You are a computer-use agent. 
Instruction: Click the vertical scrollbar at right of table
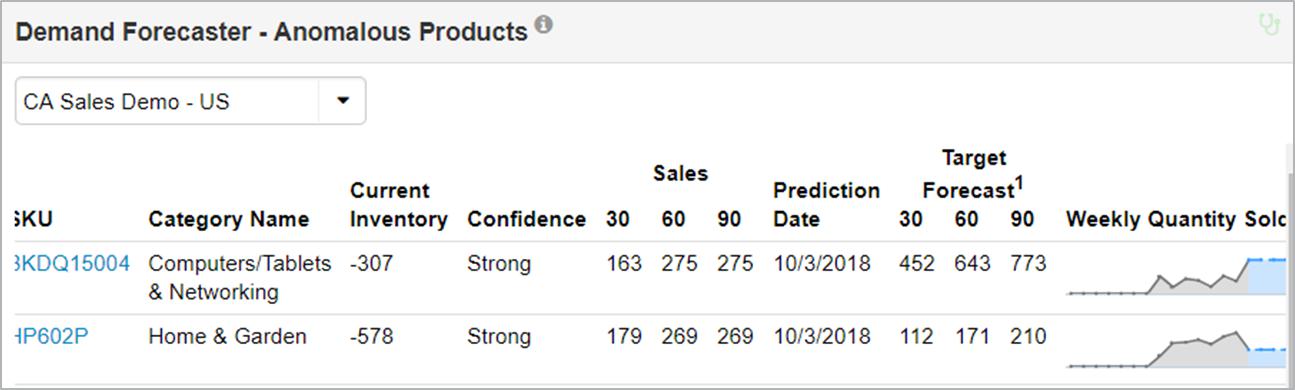point(1289,260)
